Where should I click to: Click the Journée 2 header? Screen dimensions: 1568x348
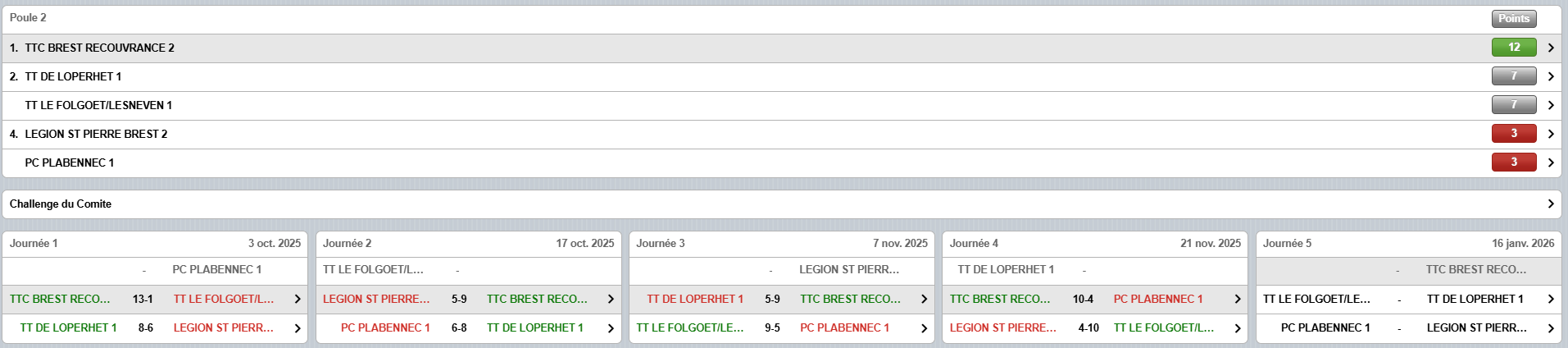click(347, 244)
